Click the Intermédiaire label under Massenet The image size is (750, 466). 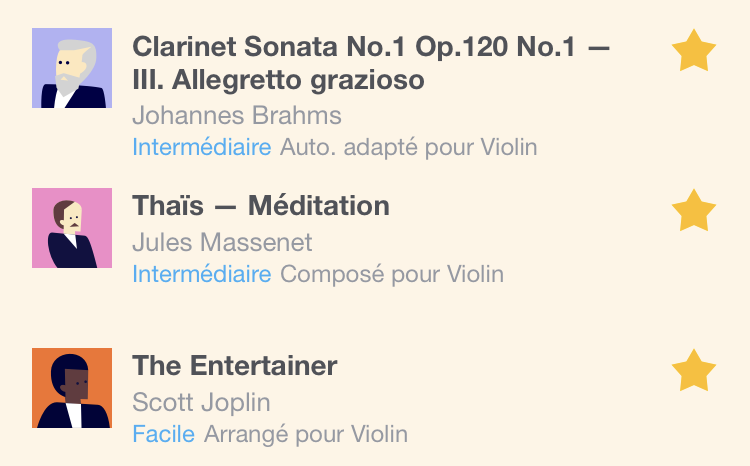pos(201,274)
